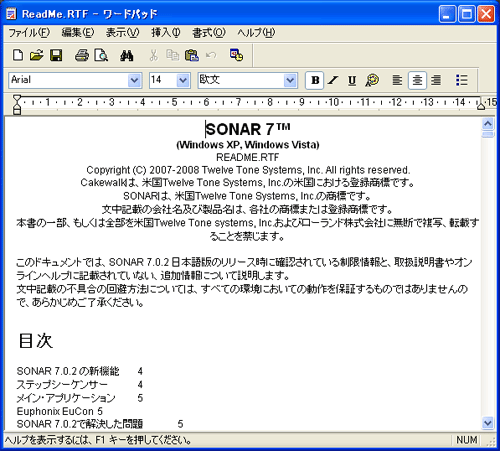Open the font color palette icon

pos(372,80)
